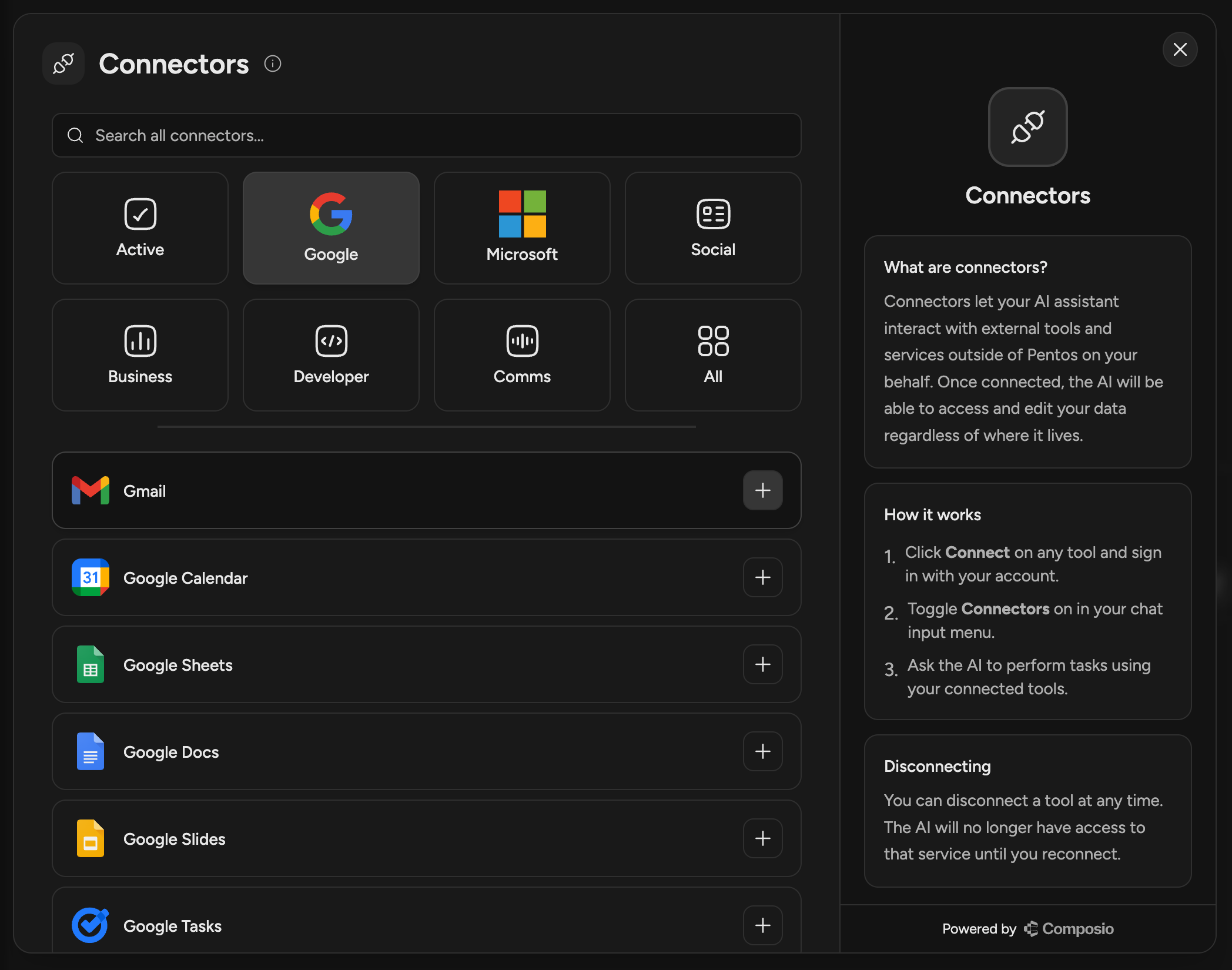Add the Google Tasks connector
The height and width of the screenshot is (970, 1232).
pyautogui.click(x=763, y=925)
